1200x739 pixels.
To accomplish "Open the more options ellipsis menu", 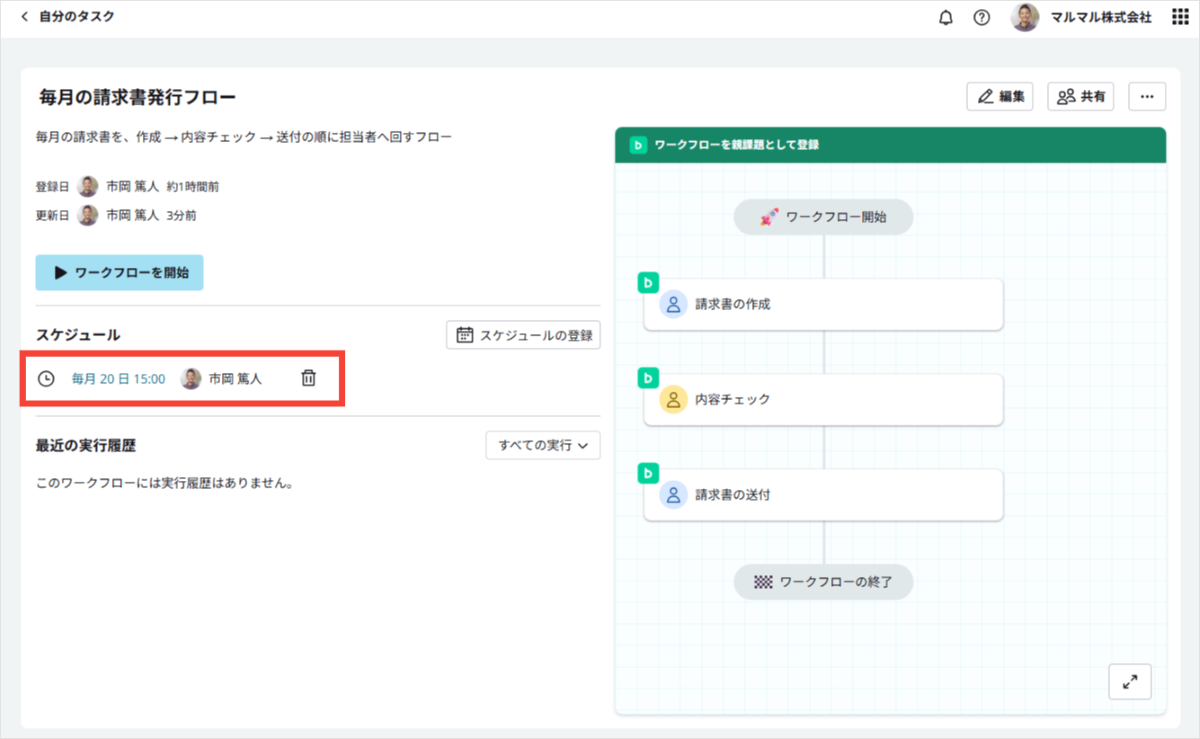I will (x=1147, y=96).
